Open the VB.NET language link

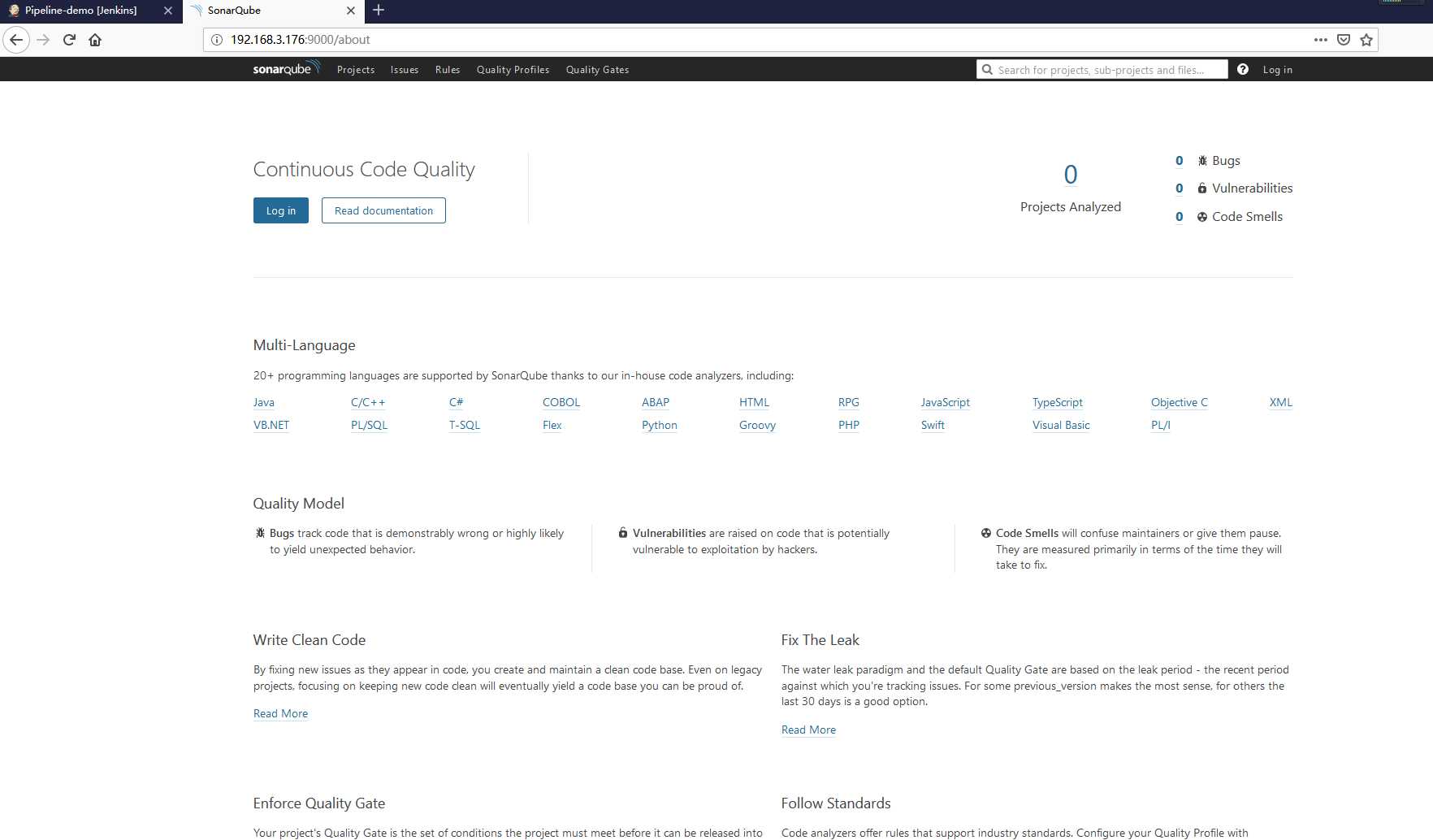[271, 425]
